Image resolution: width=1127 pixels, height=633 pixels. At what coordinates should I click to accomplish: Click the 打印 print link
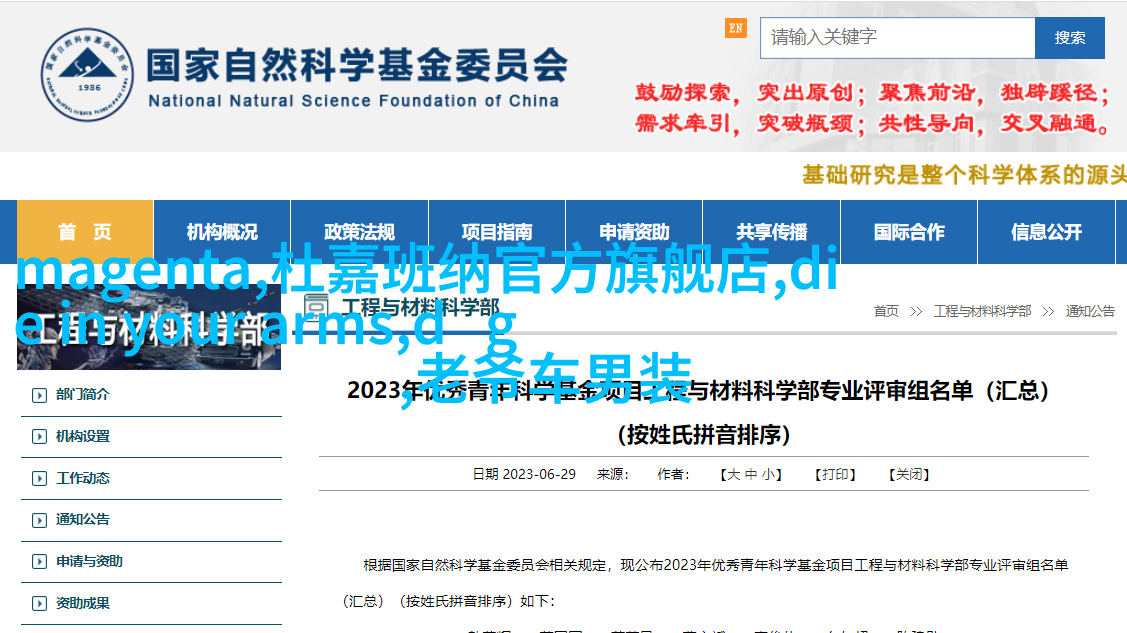click(835, 474)
